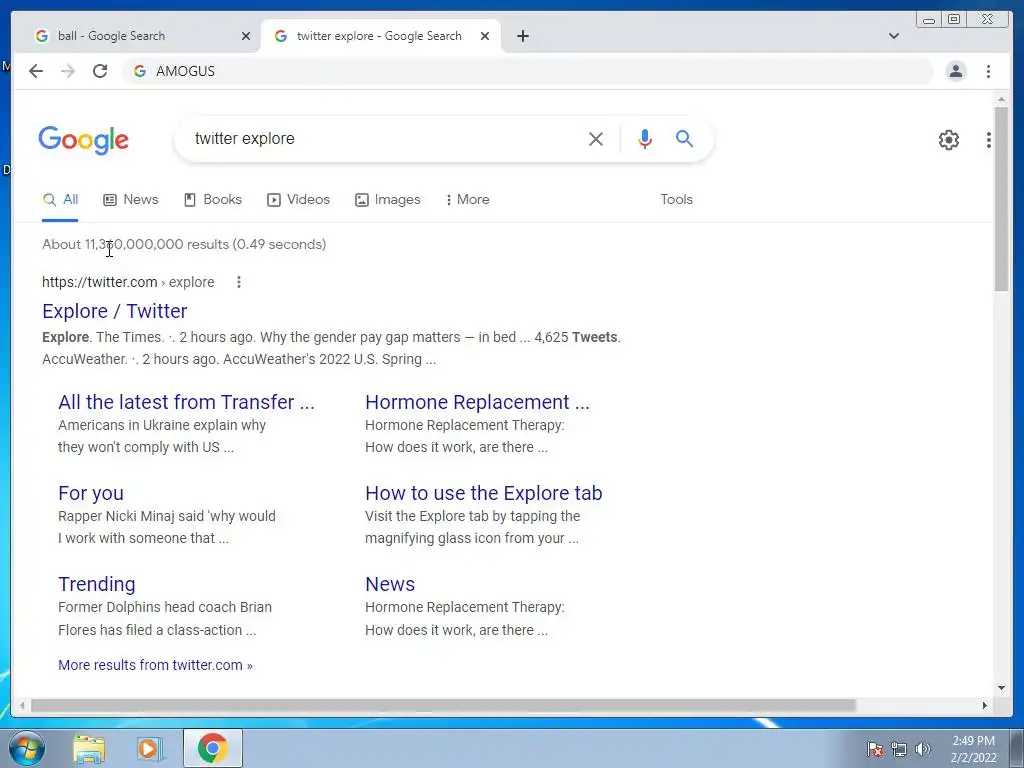Click the horizontal scrollbar left arrow
Viewport: 1024px width, 768px height.
22,705
